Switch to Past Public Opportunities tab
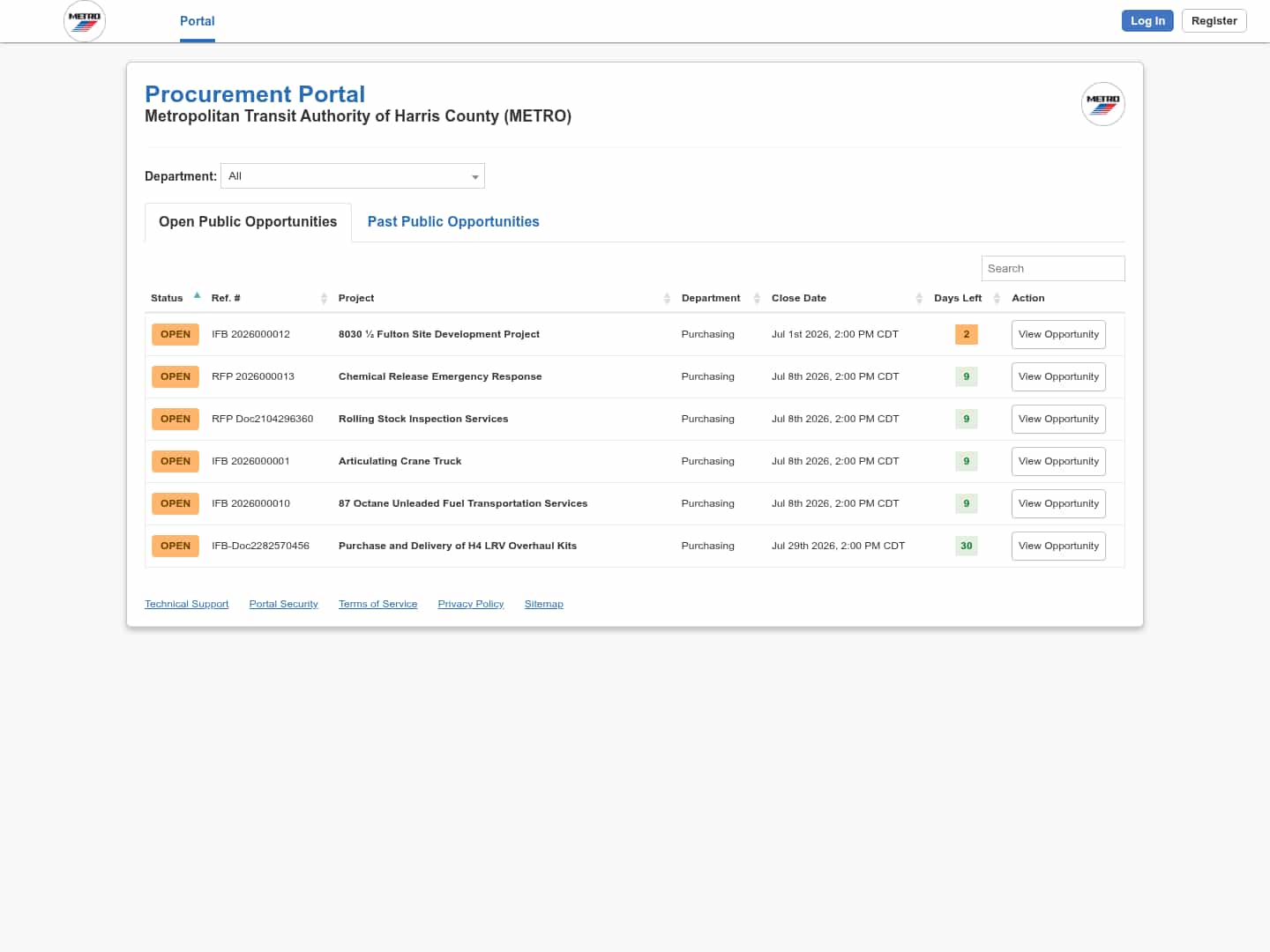The image size is (1270, 952). 453,222
